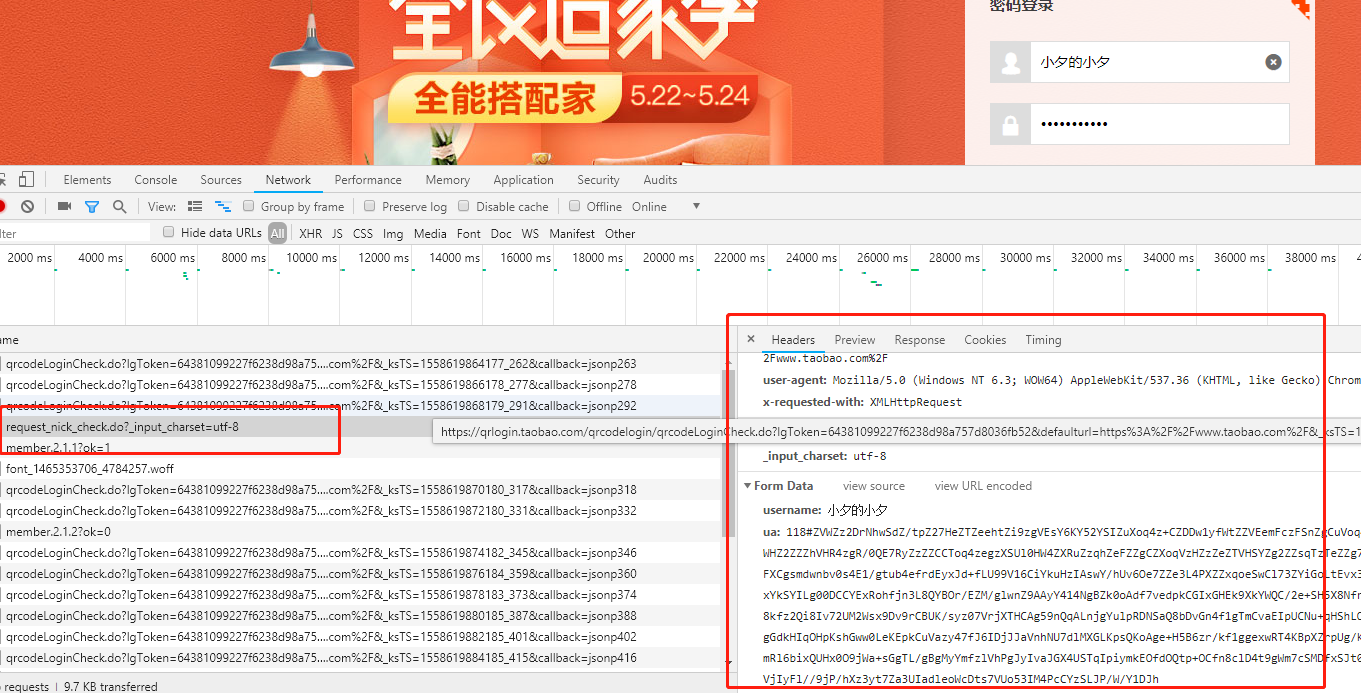Click the view URL encoded link
This screenshot has width=1361, height=693.
(983, 486)
